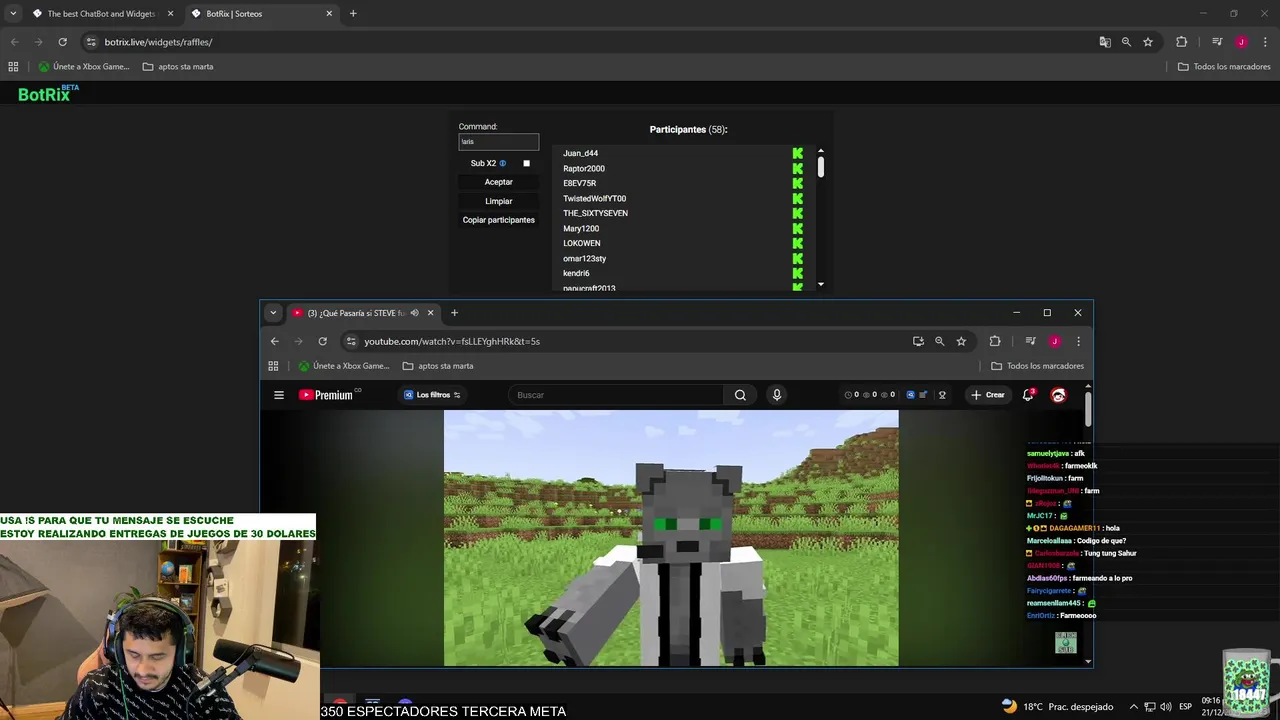Expand tab search dropdown in back window
The image size is (1280, 720).
coord(13,14)
